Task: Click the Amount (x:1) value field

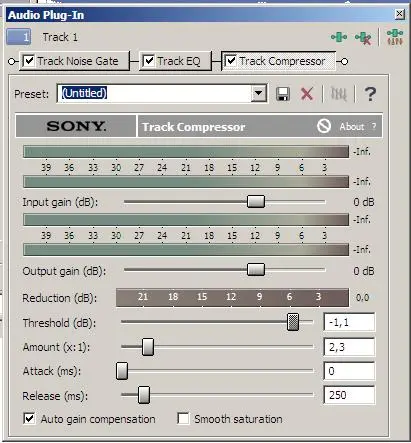Action: [349, 347]
